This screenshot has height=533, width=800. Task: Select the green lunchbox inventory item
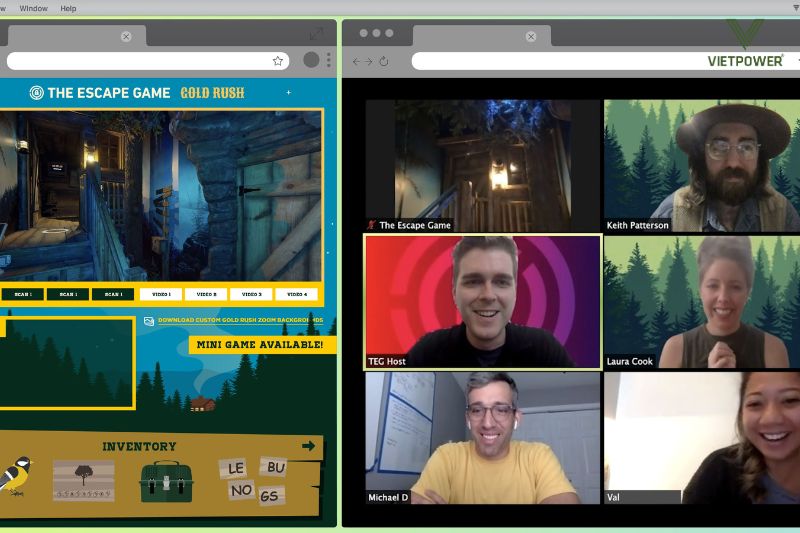point(166,481)
